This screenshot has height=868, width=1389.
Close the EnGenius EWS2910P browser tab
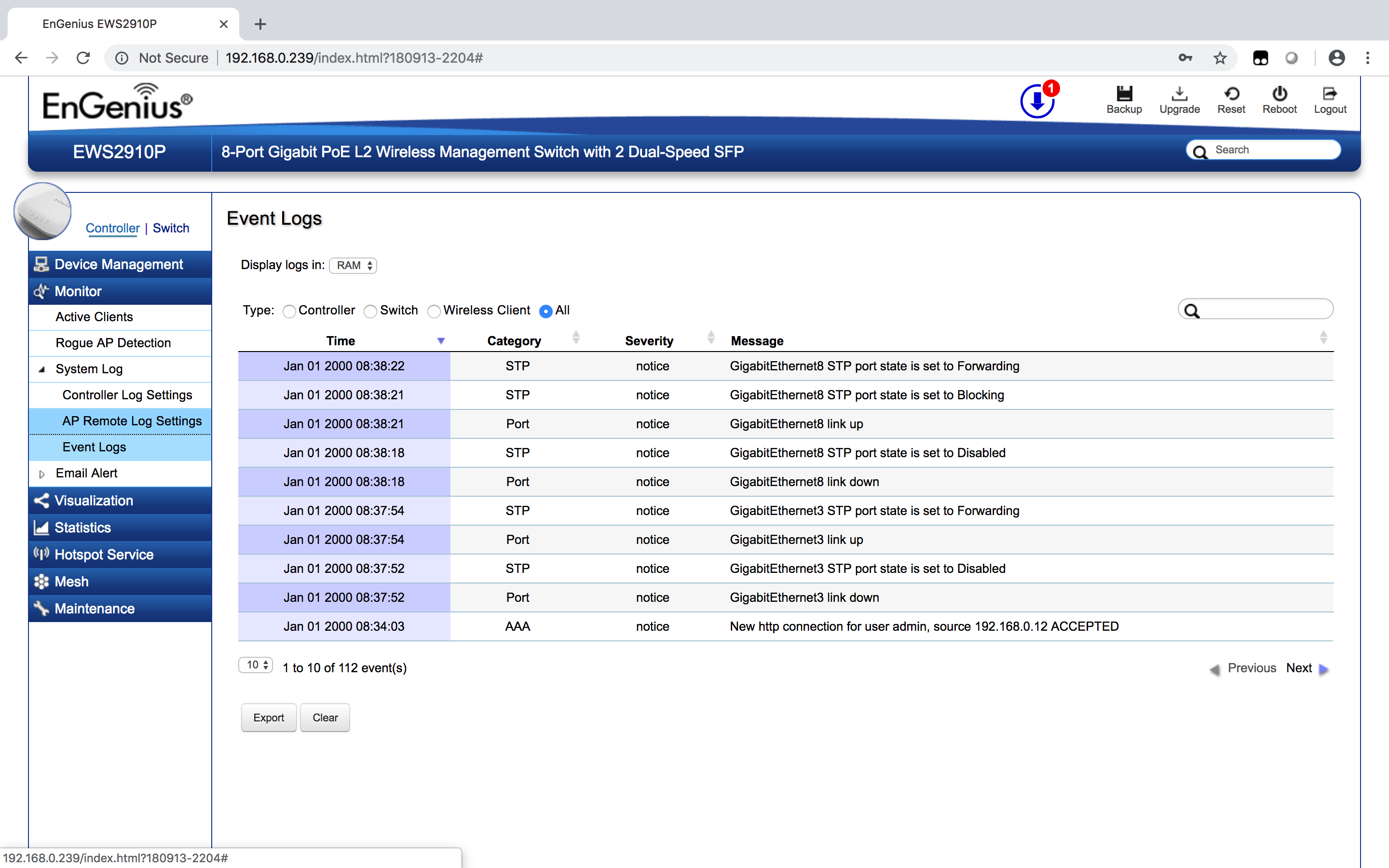tap(224, 24)
